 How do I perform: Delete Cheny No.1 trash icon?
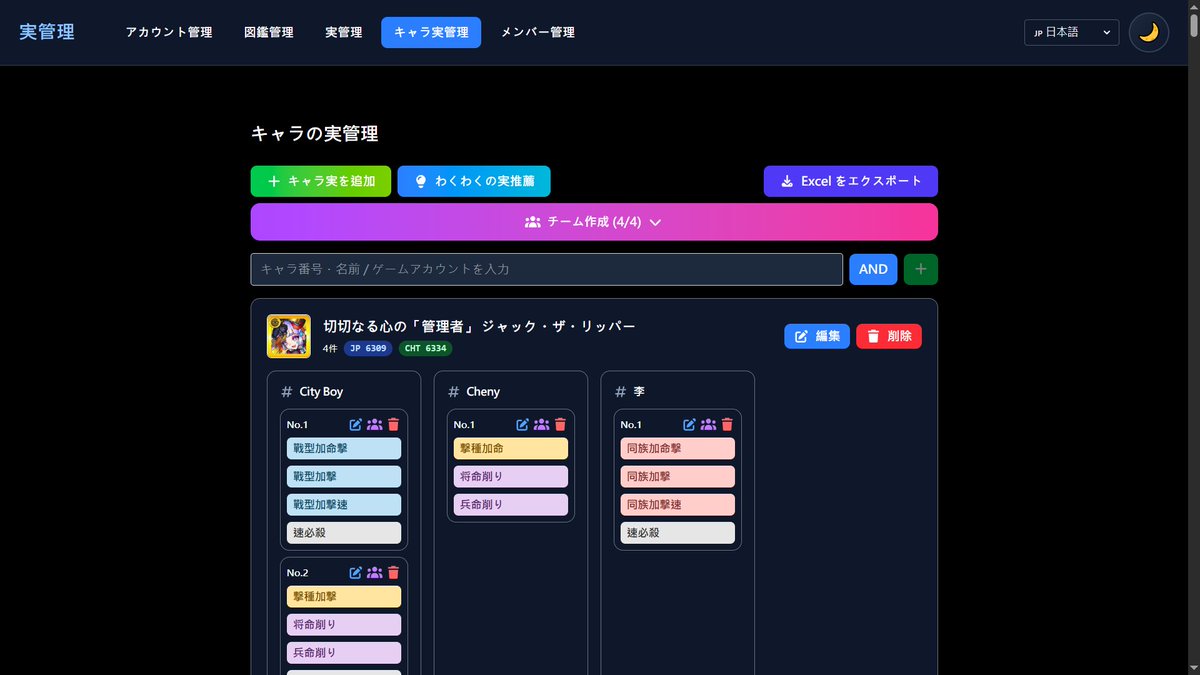560,424
